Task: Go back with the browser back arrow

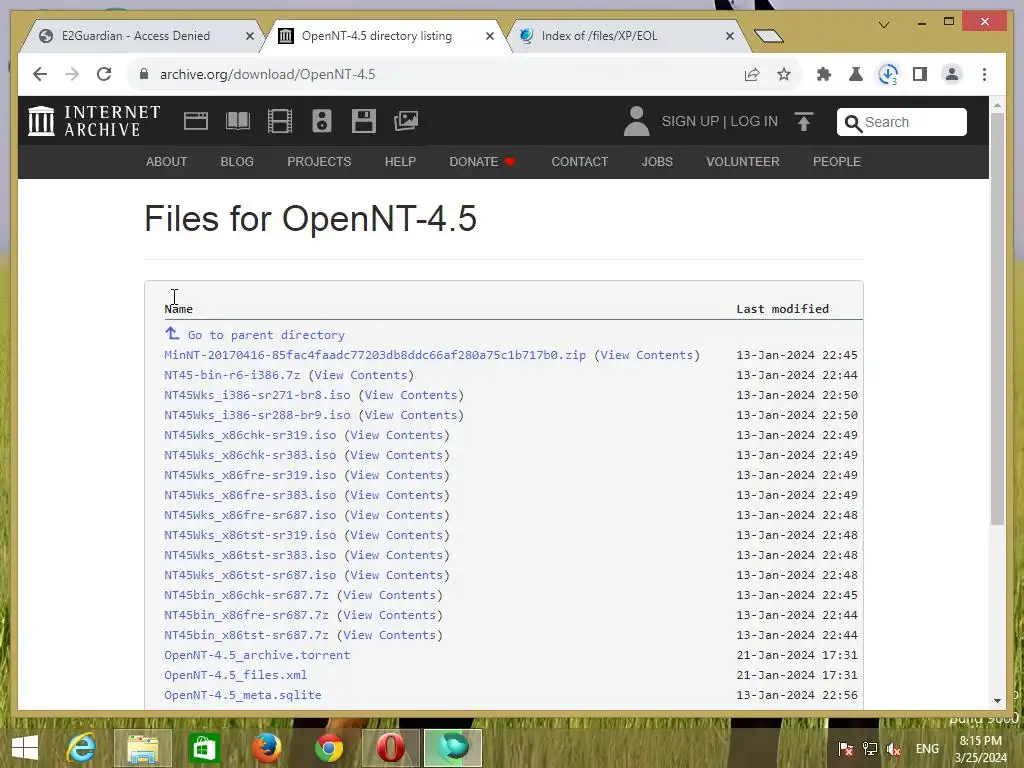Action: [x=40, y=74]
